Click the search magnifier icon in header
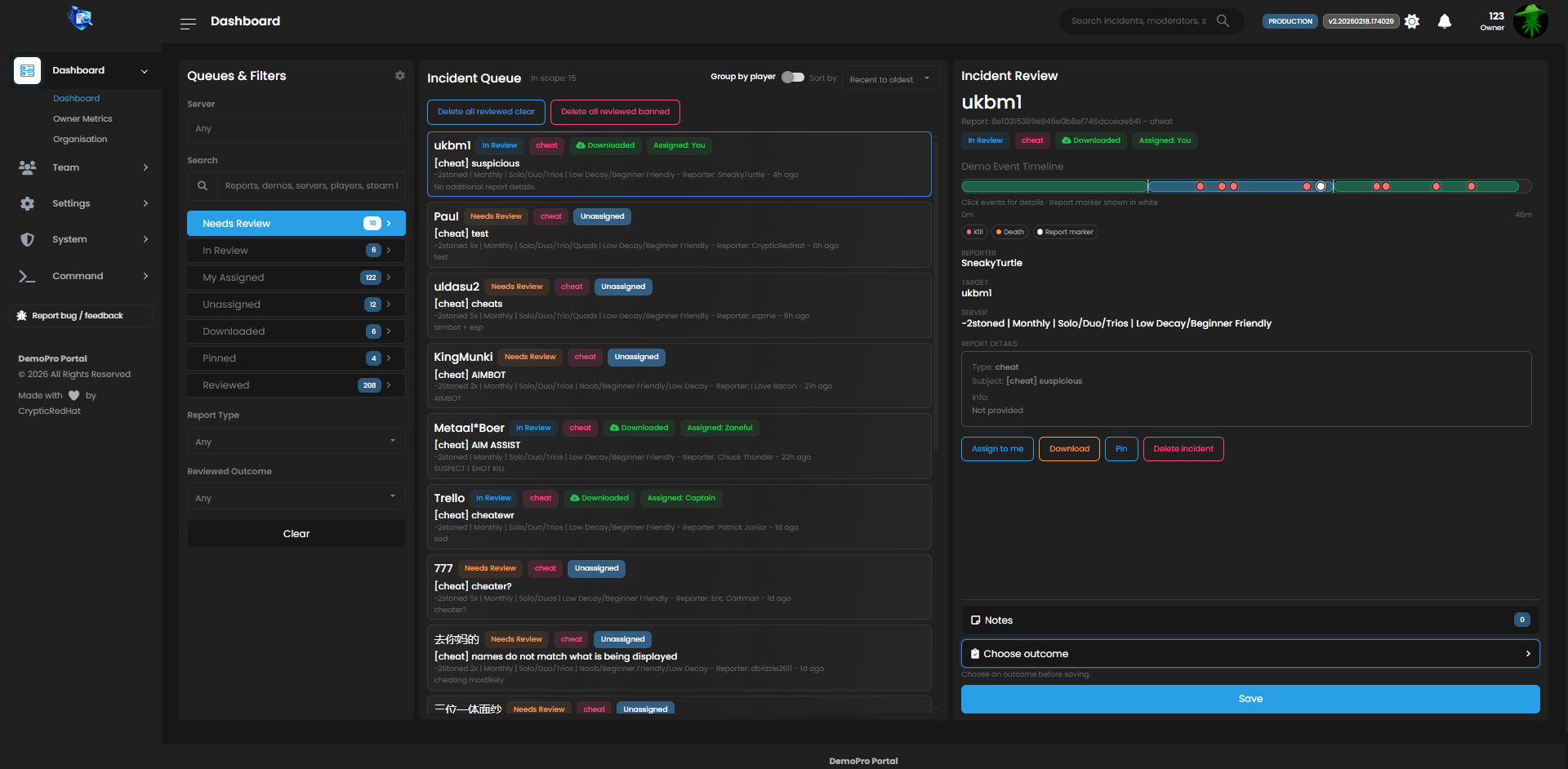This screenshot has width=1568, height=769. (1223, 21)
